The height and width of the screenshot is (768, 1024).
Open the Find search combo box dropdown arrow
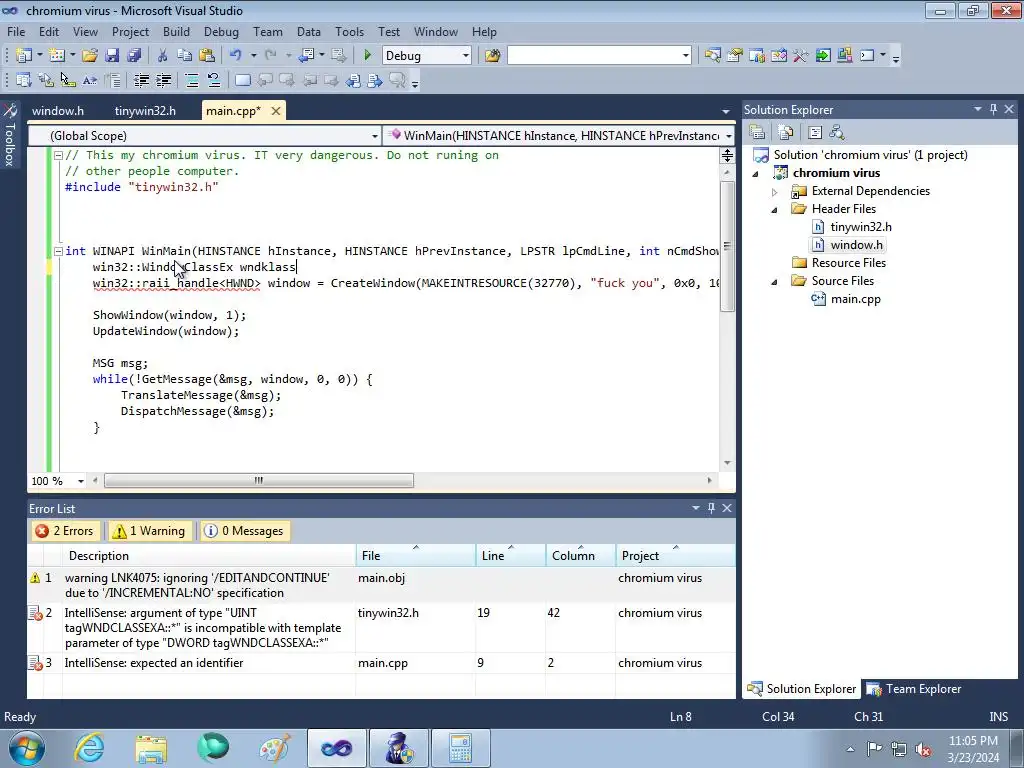coord(686,56)
